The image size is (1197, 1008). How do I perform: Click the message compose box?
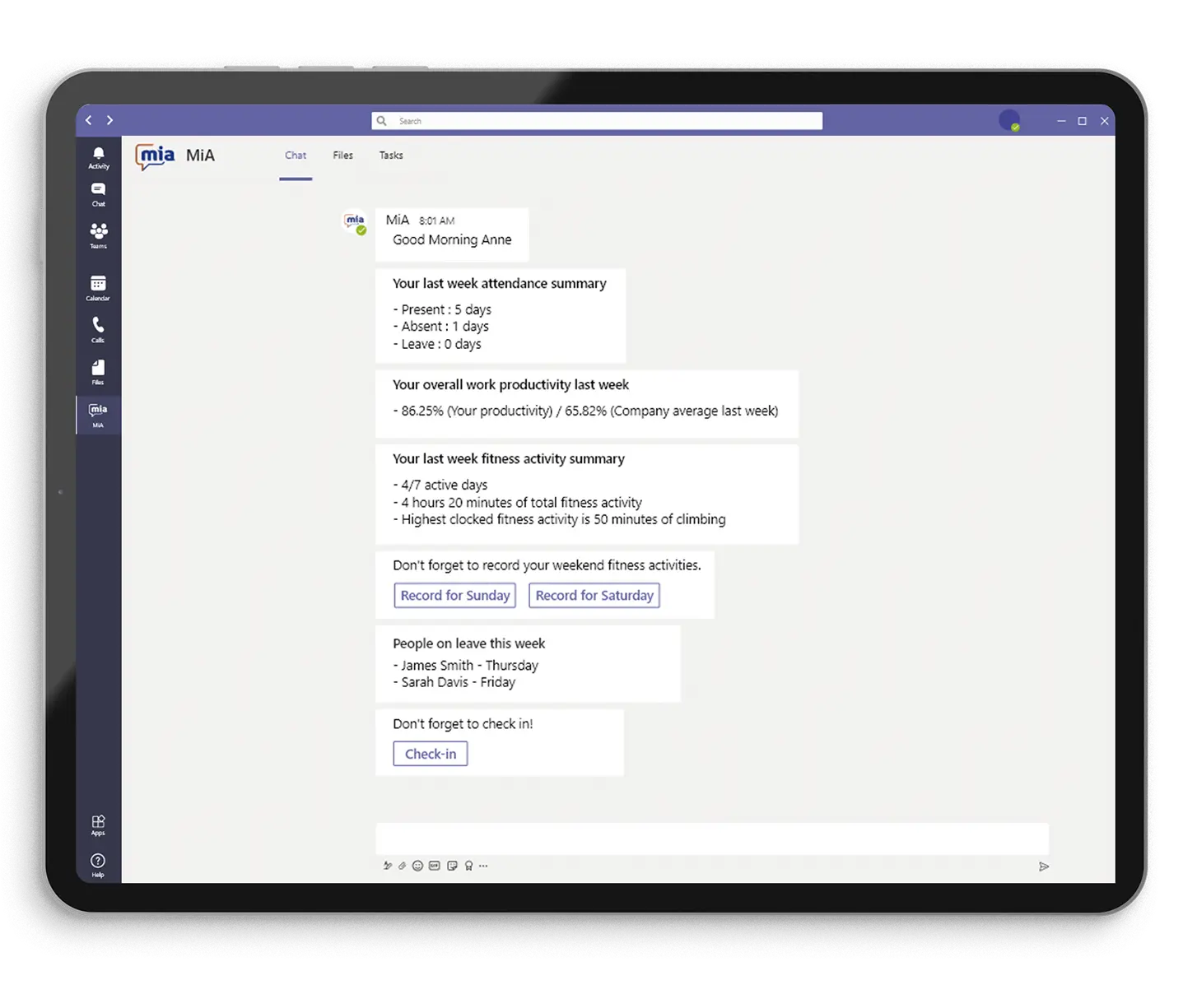point(712,838)
